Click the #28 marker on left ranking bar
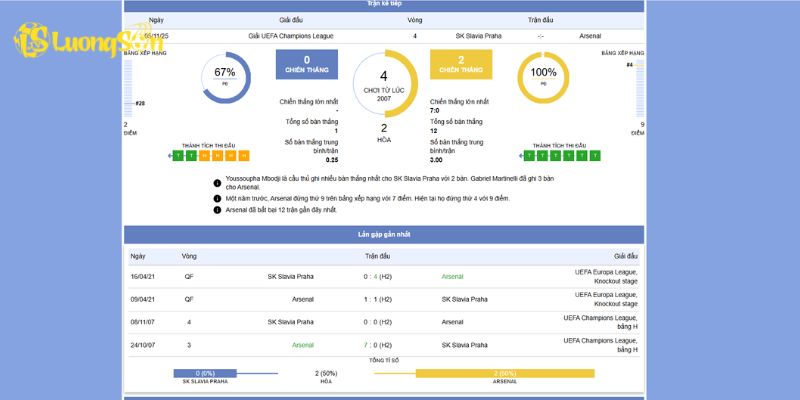This screenshot has height=400, width=800. (140, 103)
